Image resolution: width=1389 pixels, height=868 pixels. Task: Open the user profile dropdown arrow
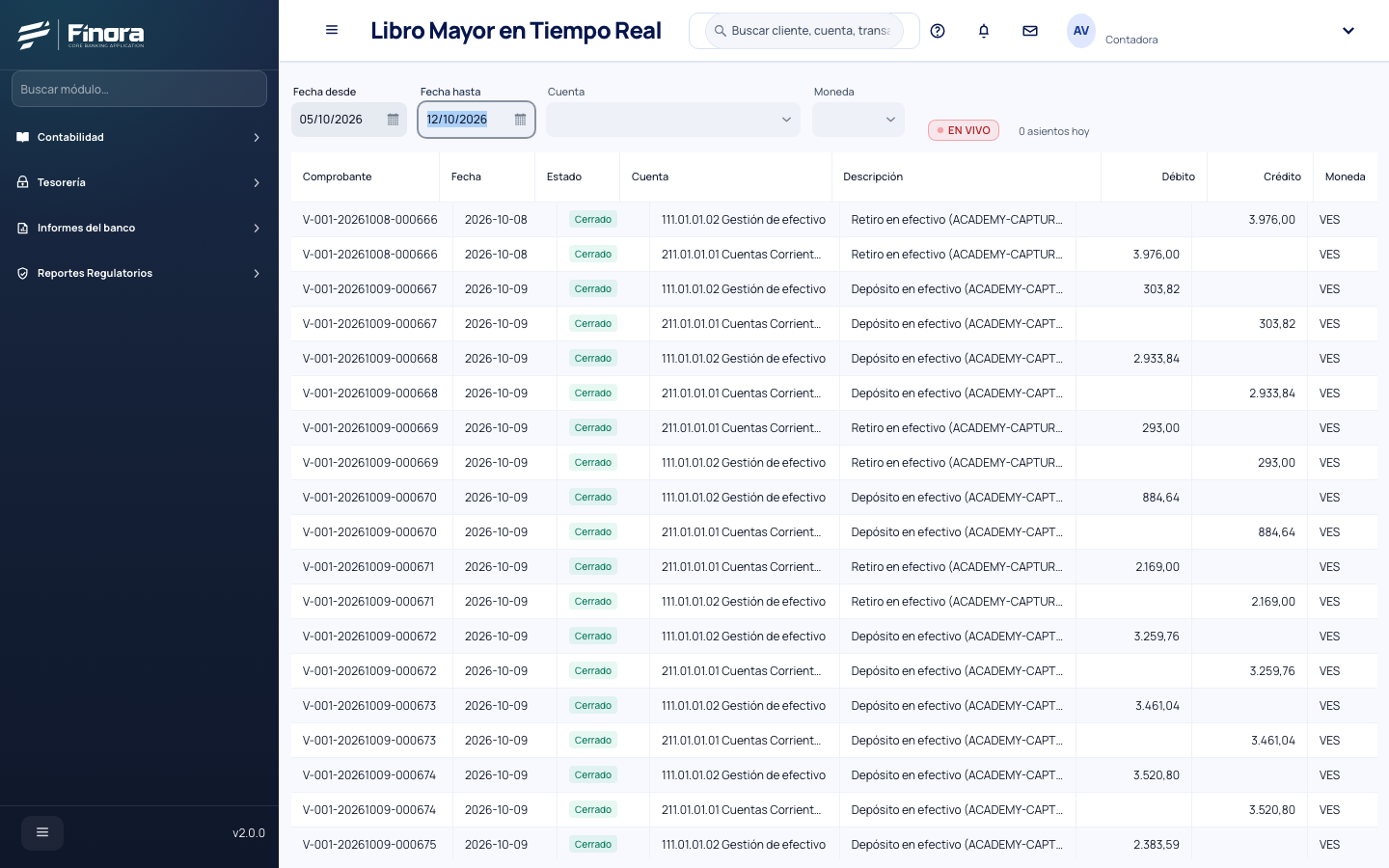click(x=1348, y=31)
